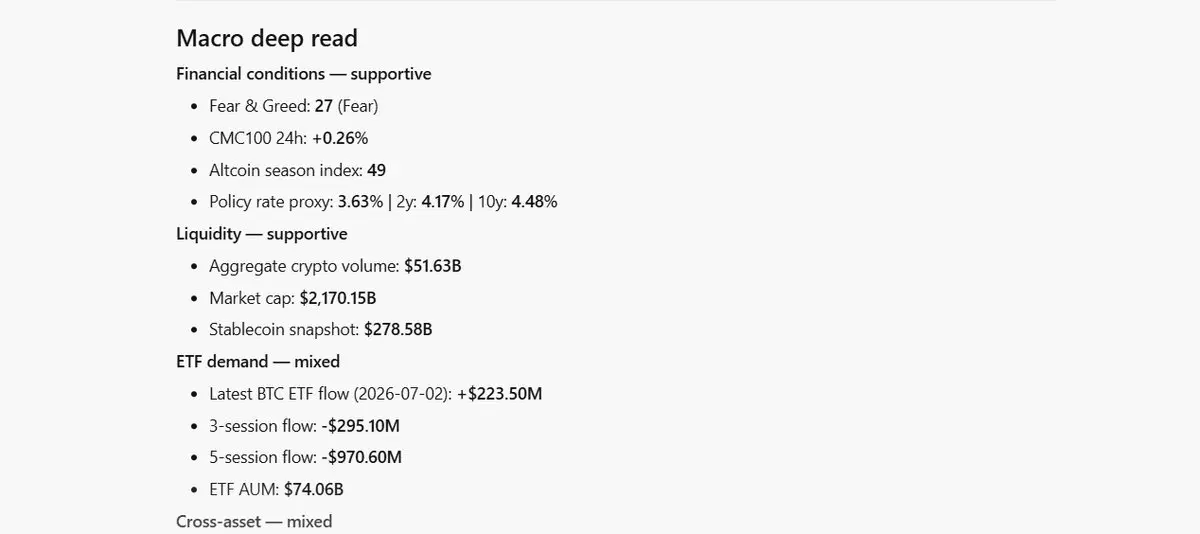Select the "Liquidity — supportive" subheading

(262, 234)
